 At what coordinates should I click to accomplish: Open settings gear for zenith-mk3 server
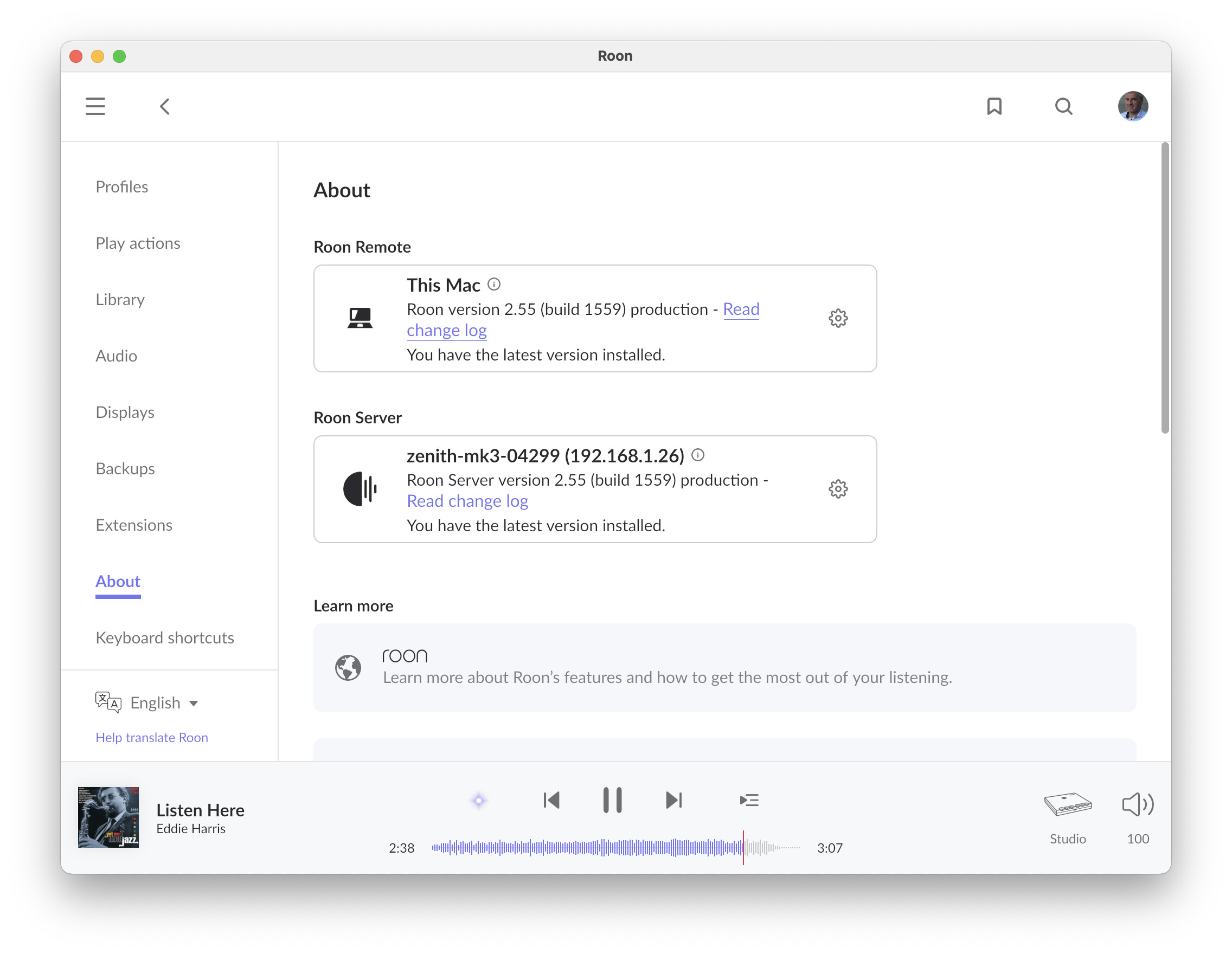coord(838,489)
